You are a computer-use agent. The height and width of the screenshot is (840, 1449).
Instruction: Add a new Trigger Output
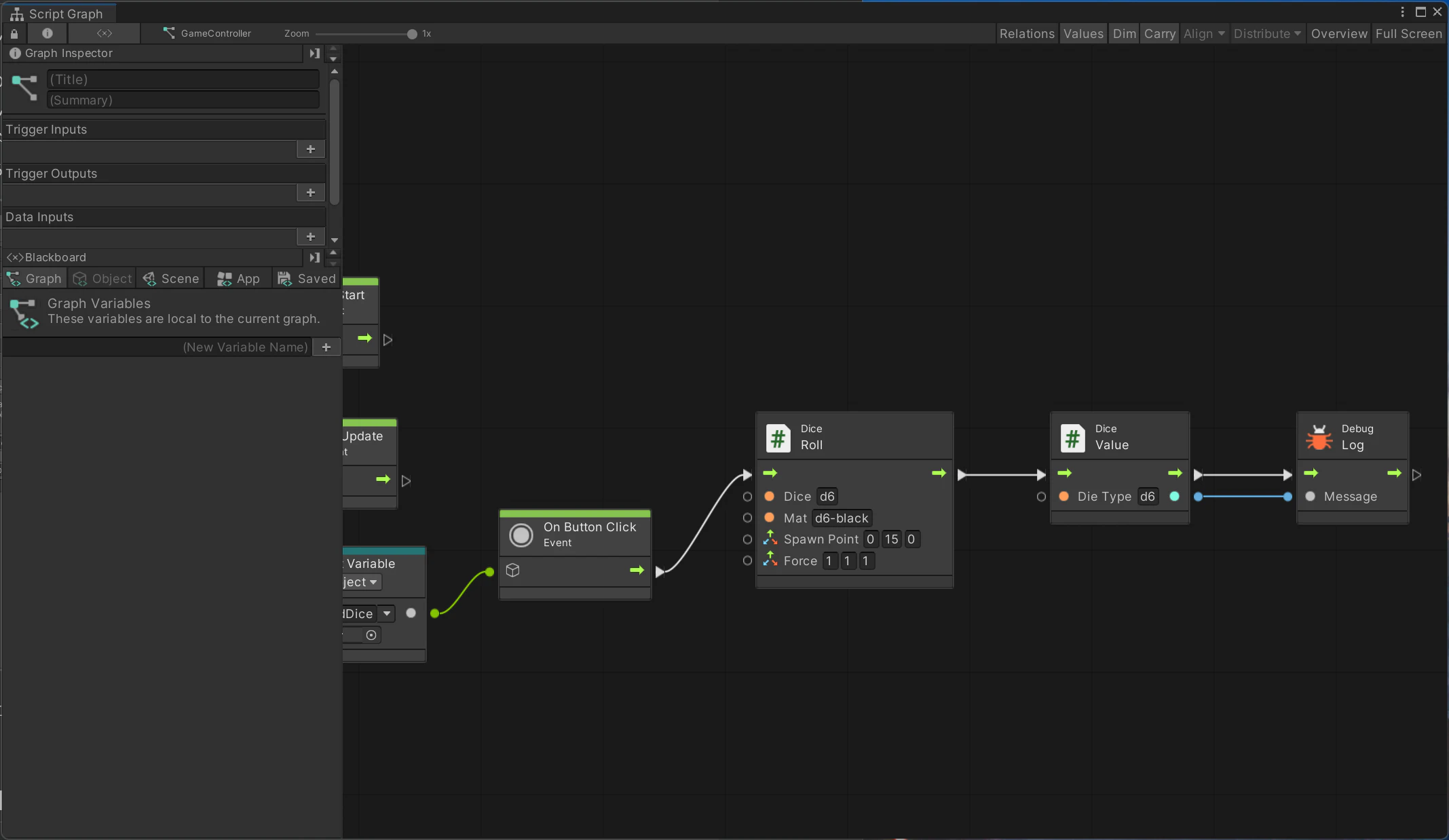pyautogui.click(x=311, y=193)
